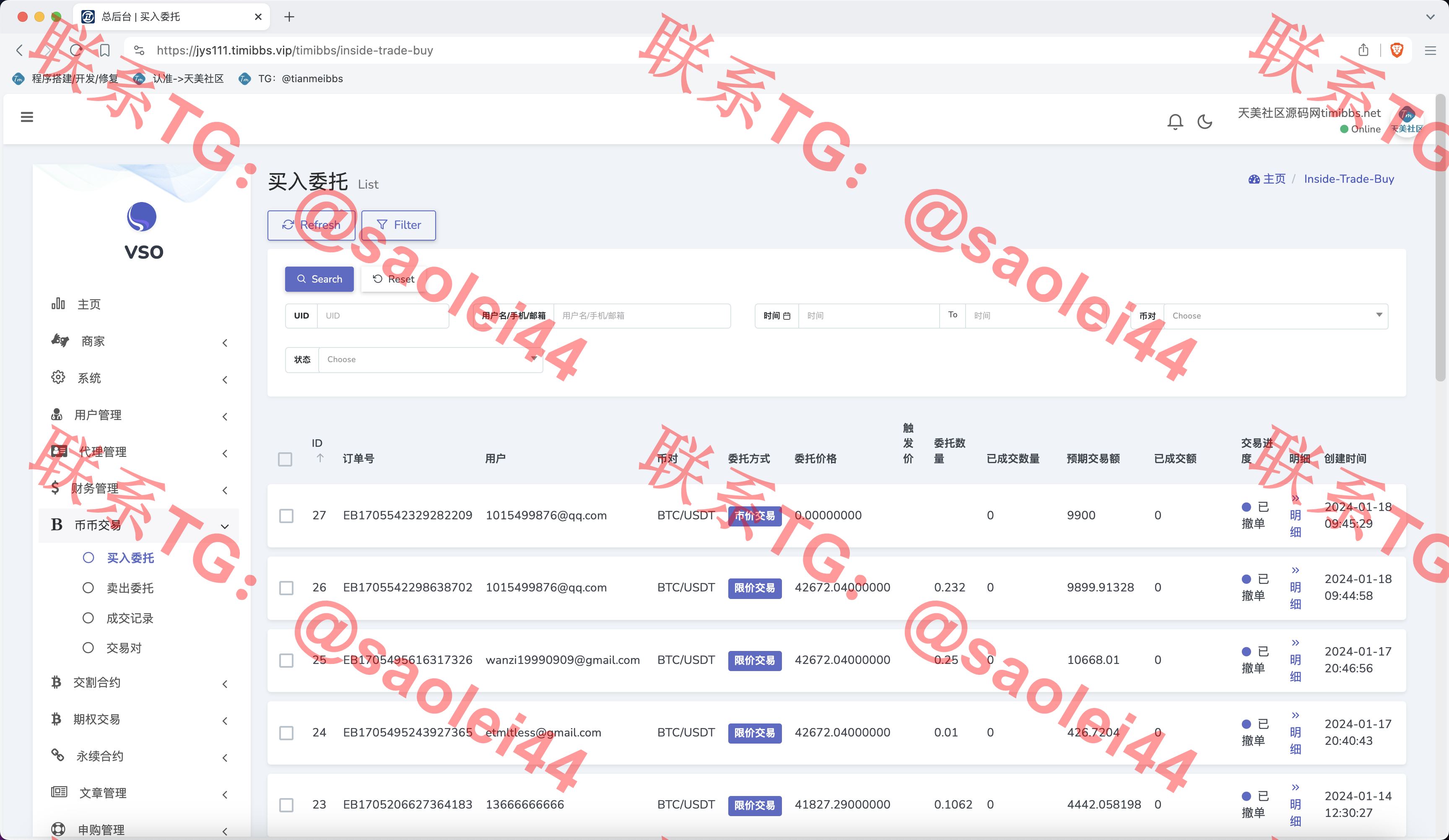Bookmark this page icon

click(x=105, y=50)
